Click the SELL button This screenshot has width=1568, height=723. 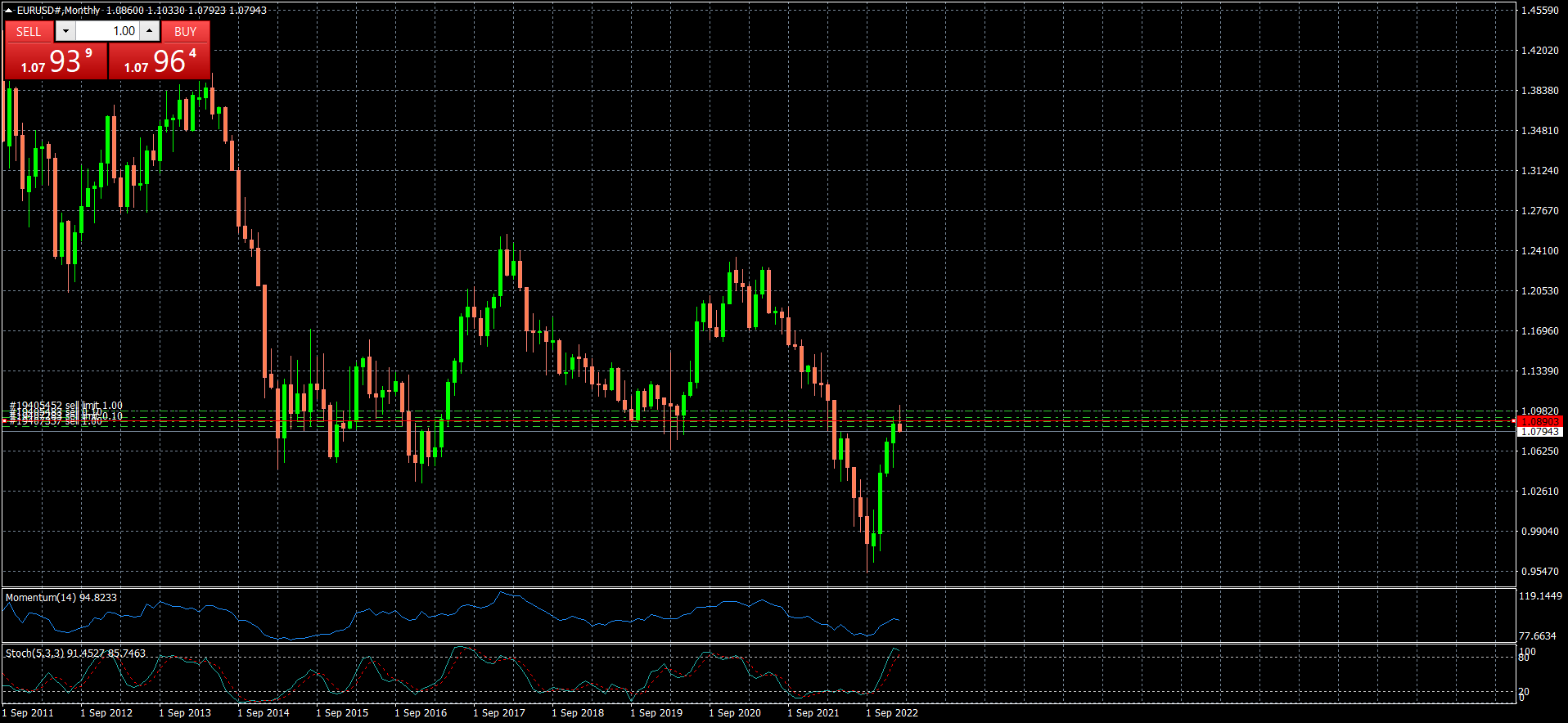(x=29, y=31)
